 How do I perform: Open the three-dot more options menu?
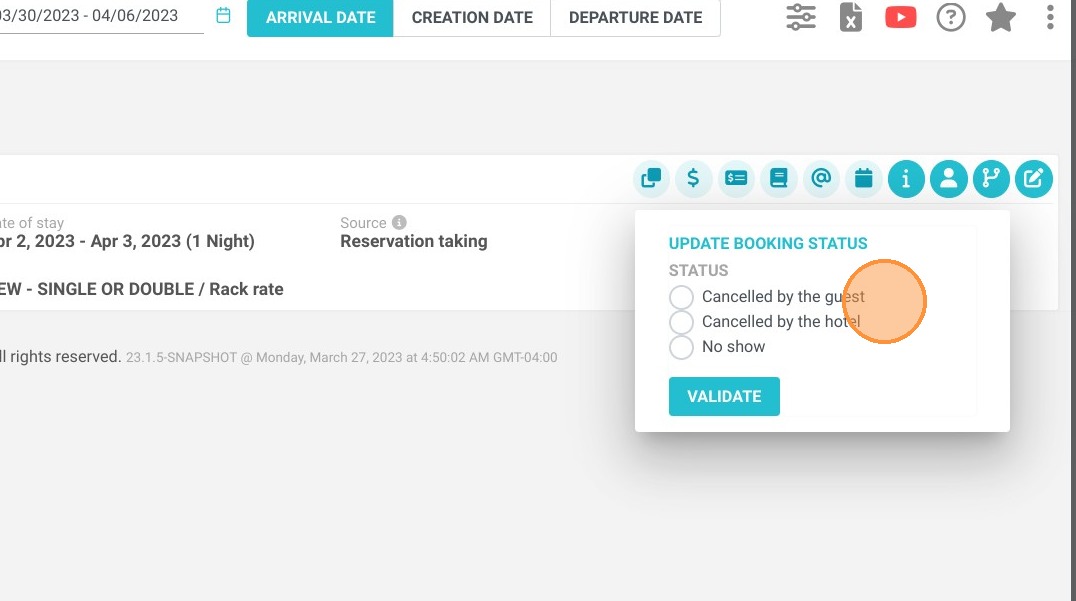pyautogui.click(x=1050, y=17)
